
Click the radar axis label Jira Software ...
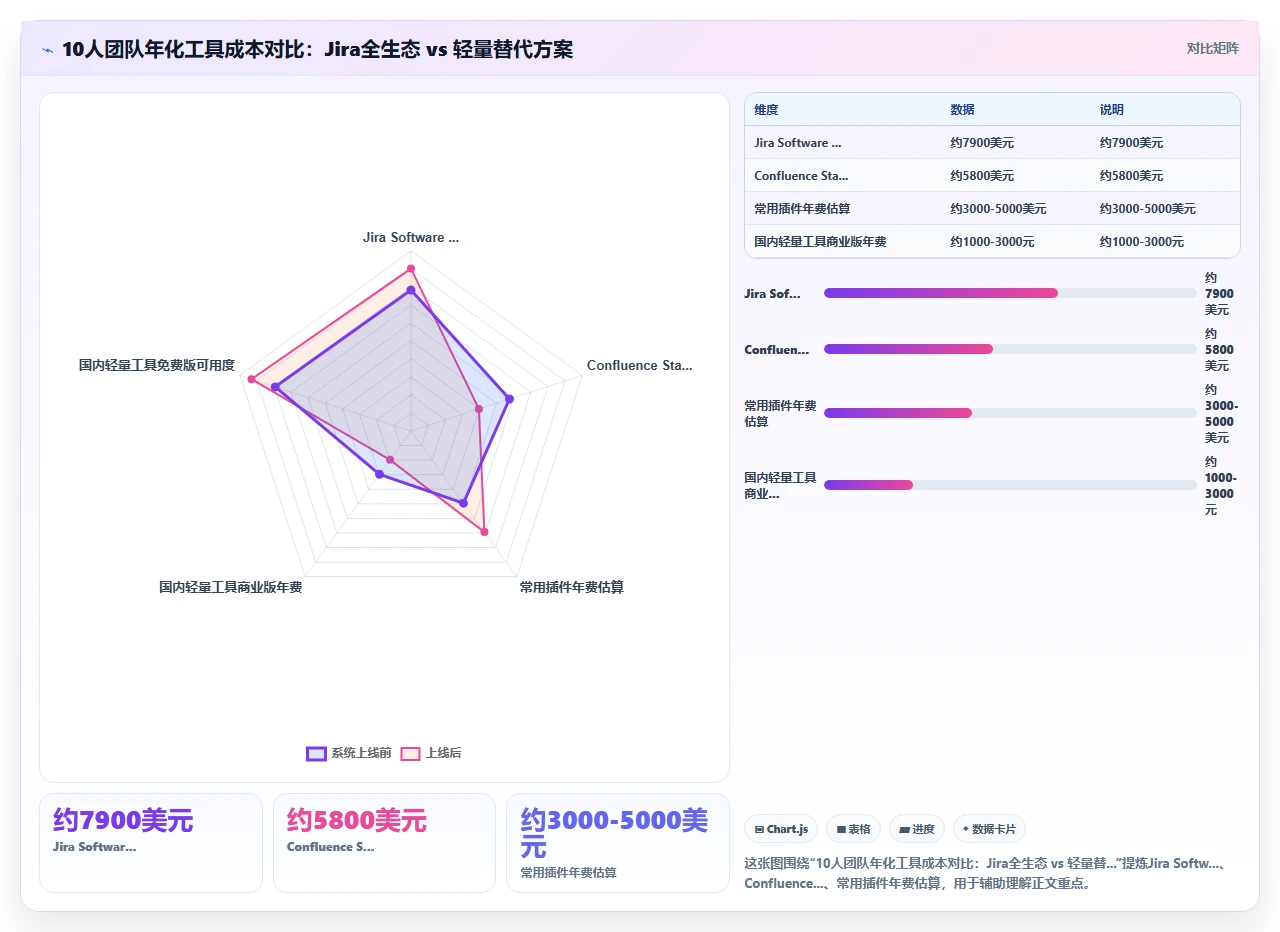point(411,238)
